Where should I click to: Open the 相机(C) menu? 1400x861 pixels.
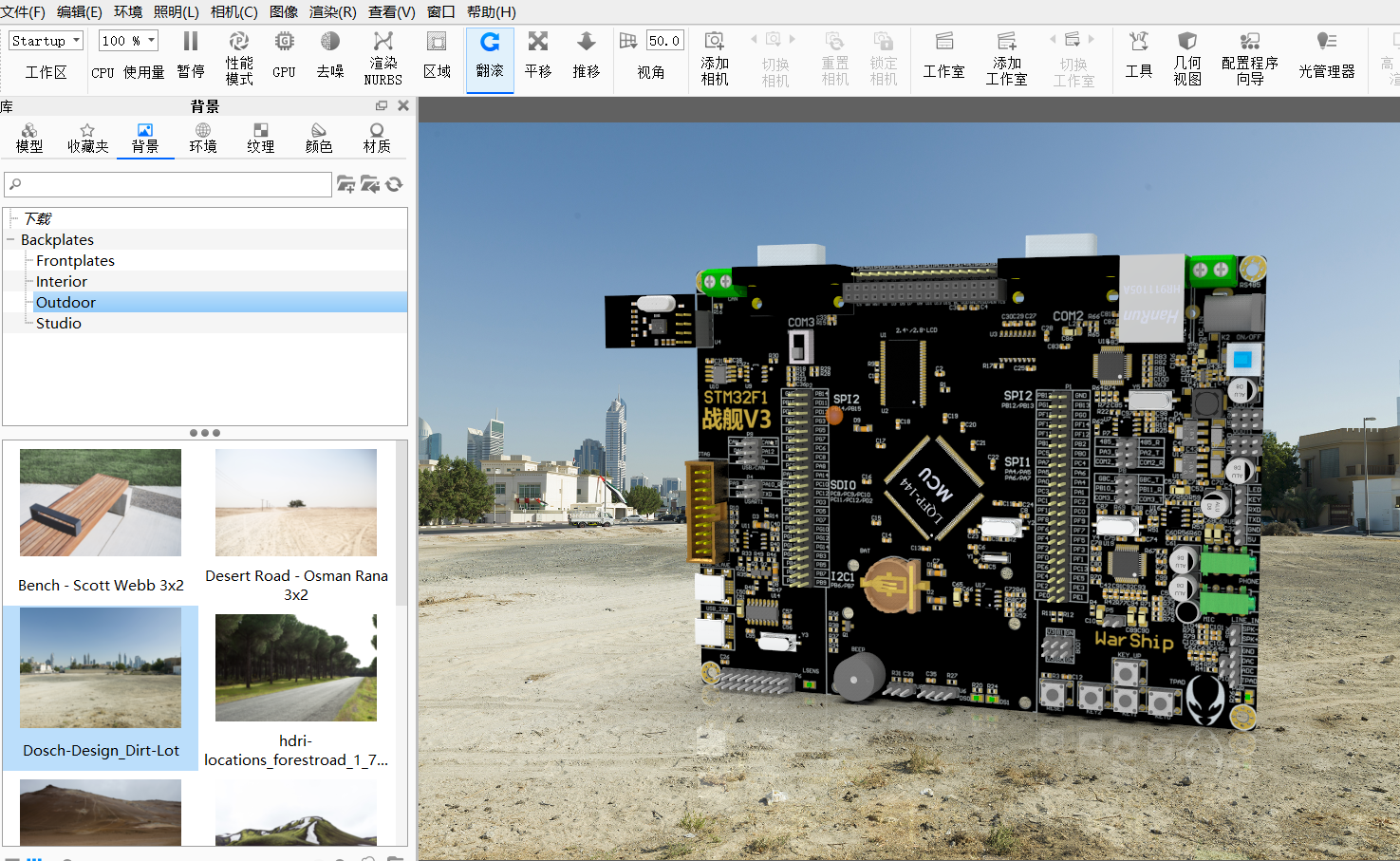234,11
